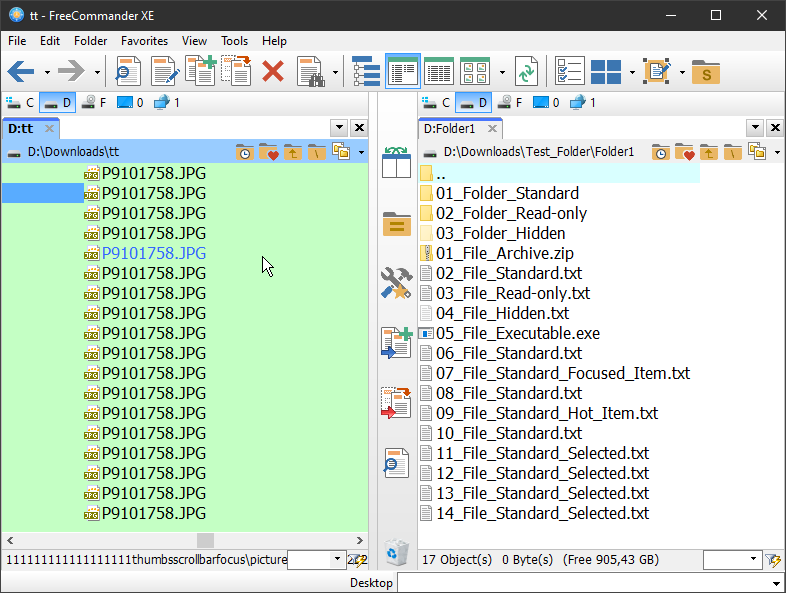Switch to Details view mode
Image resolution: width=786 pixels, height=593 pixels.
[x=440, y=71]
